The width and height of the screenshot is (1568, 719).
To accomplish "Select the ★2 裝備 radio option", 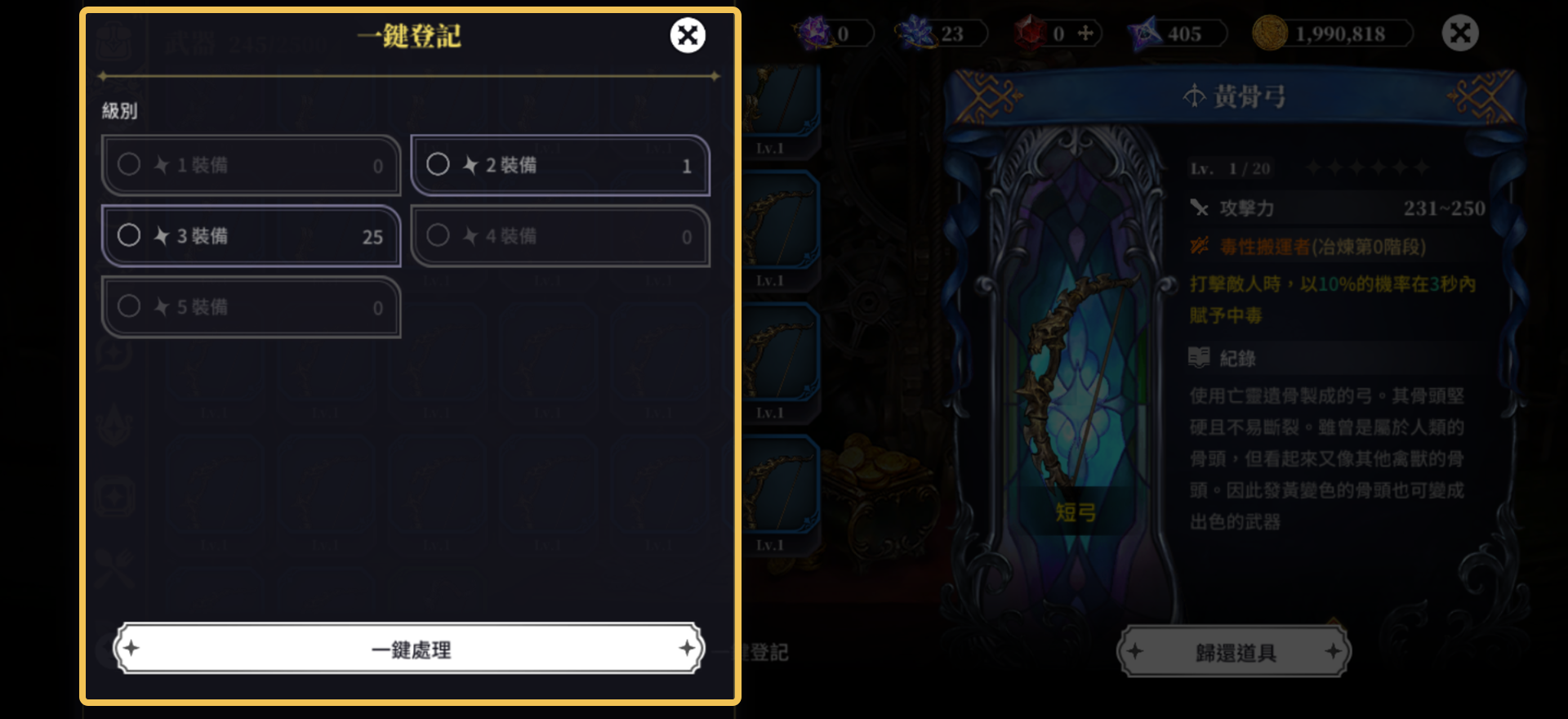I will [560, 165].
